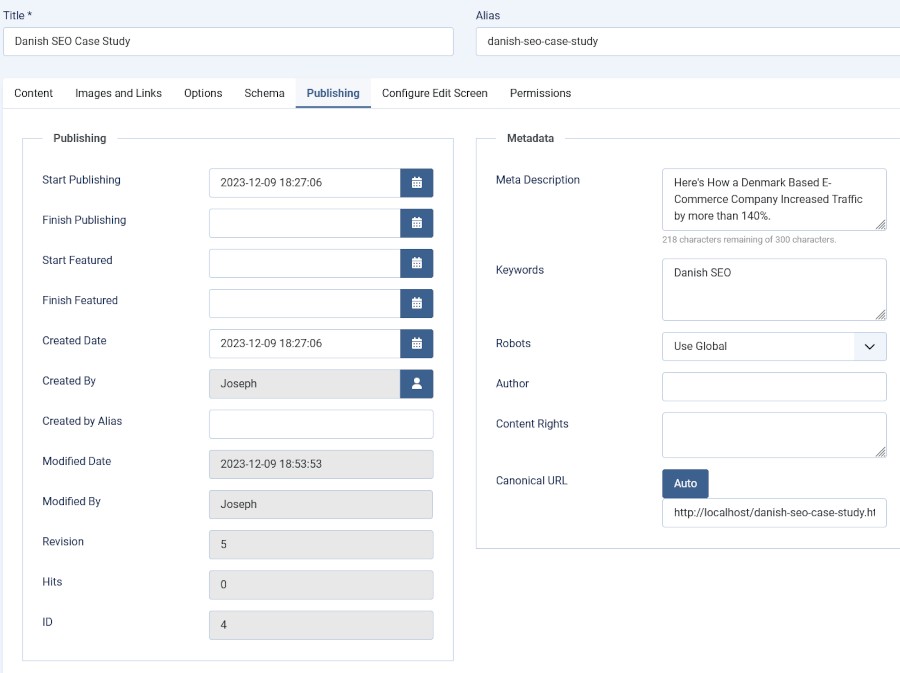The image size is (900, 673).
Task: Go to the Options tab
Action: click(203, 93)
